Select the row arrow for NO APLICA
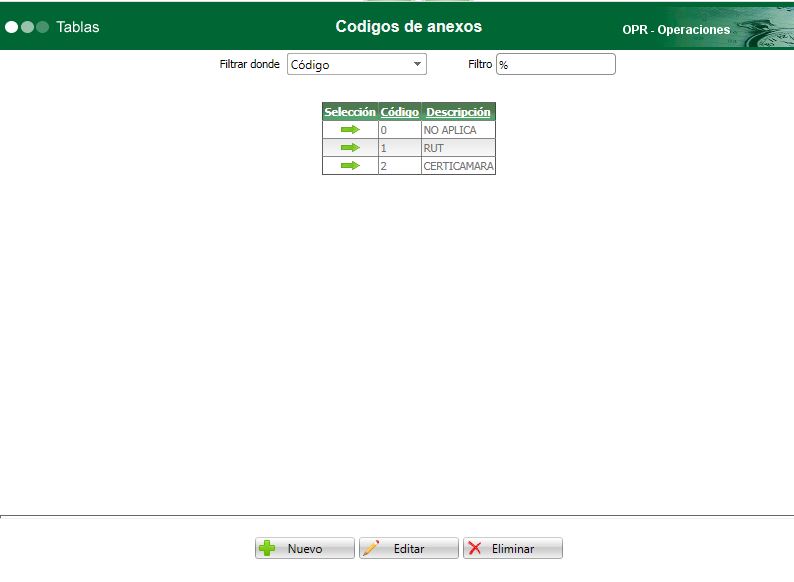 [x=350, y=130]
